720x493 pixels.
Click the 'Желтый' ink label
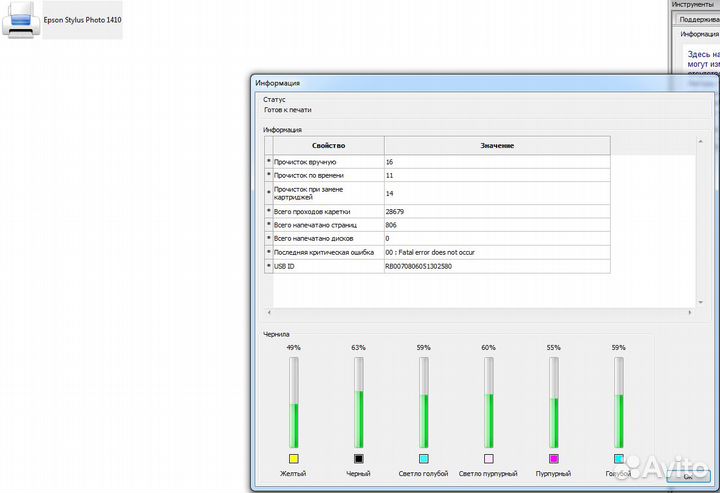pyautogui.click(x=293, y=473)
